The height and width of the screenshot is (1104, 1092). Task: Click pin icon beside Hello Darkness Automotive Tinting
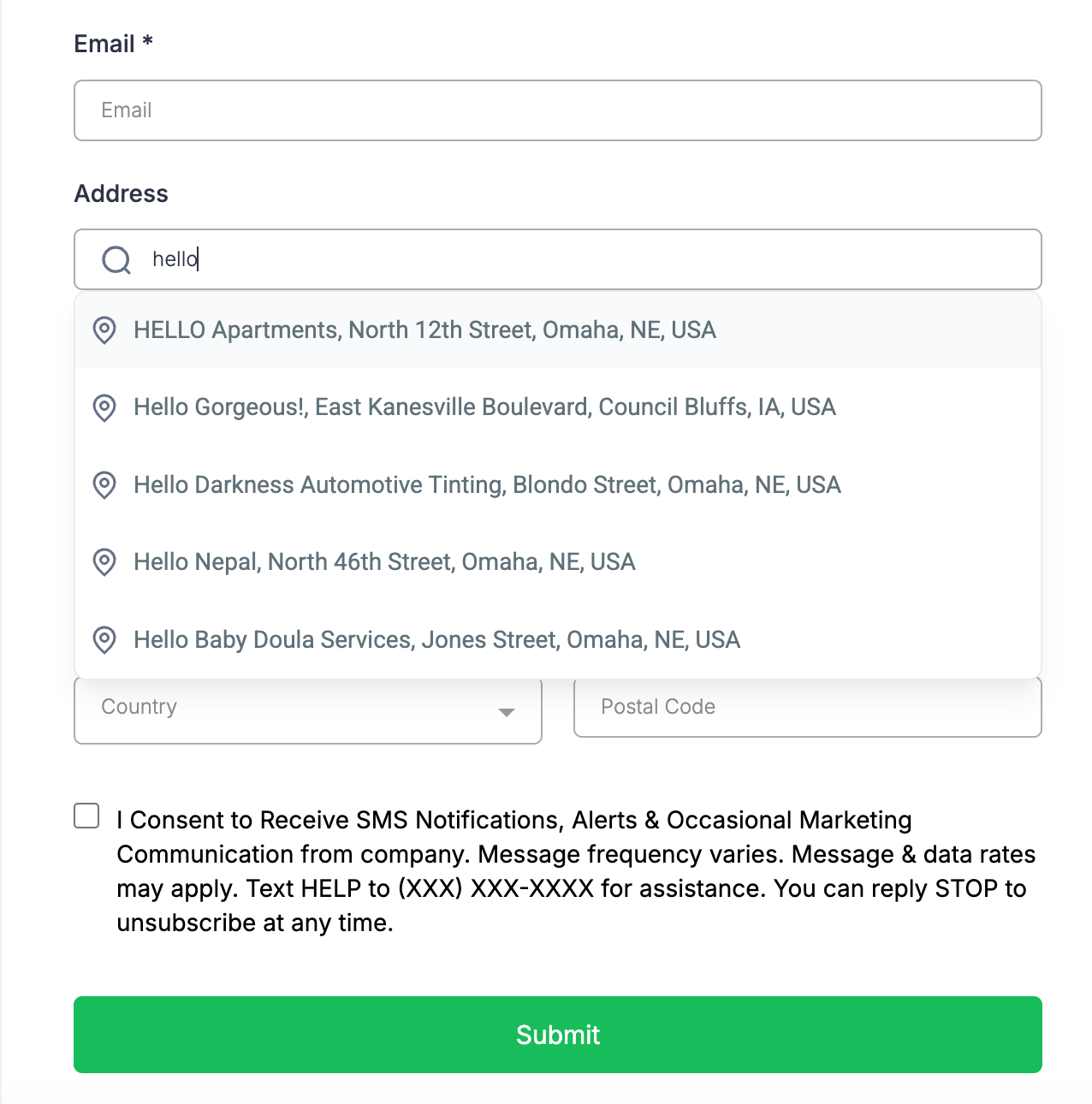pyautogui.click(x=104, y=485)
